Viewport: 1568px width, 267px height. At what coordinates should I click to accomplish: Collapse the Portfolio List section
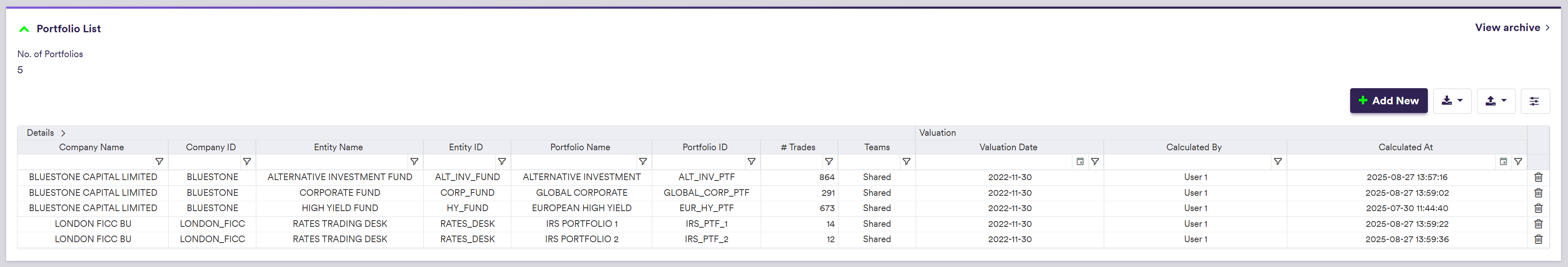point(24,29)
